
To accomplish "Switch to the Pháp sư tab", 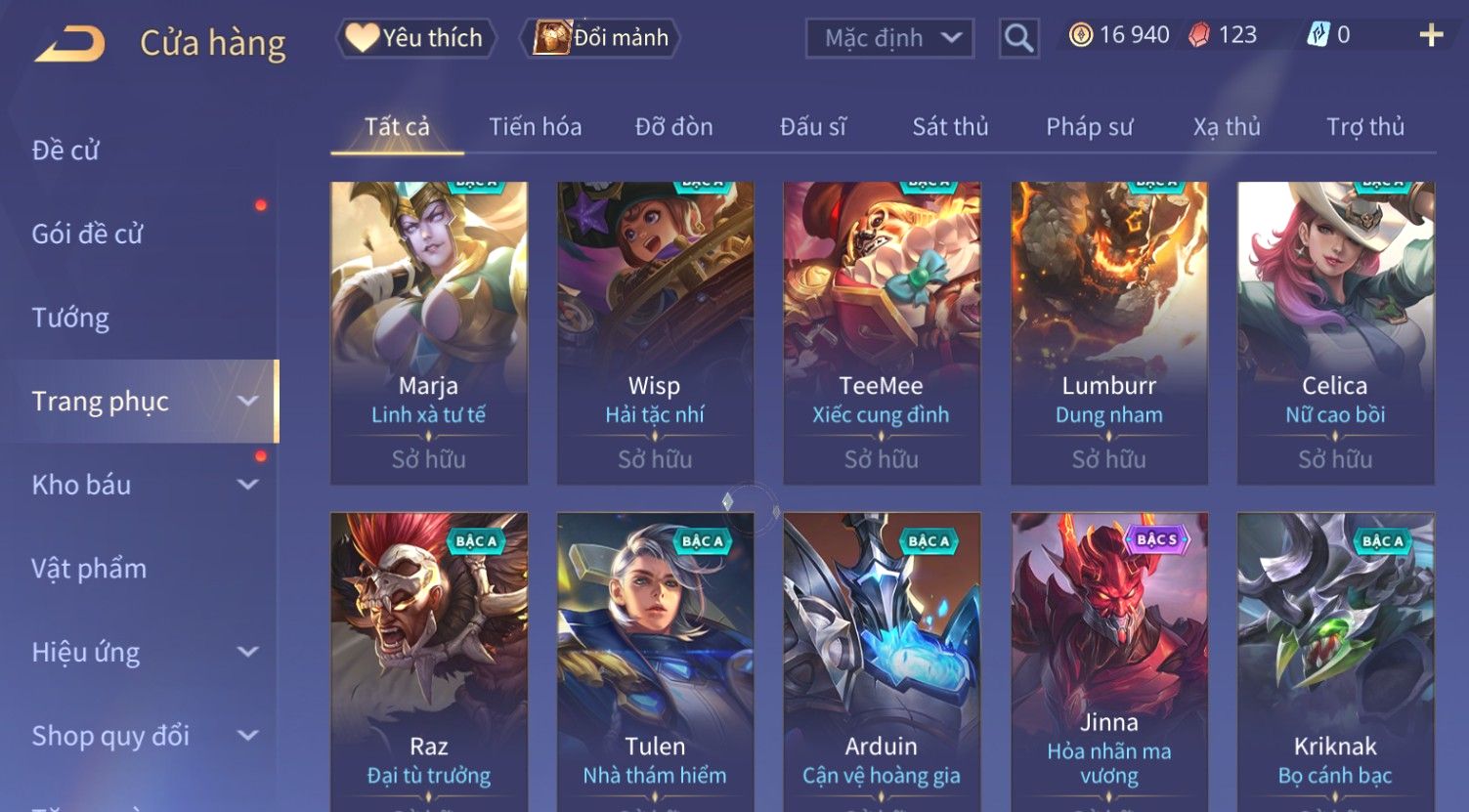I will [1090, 127].
